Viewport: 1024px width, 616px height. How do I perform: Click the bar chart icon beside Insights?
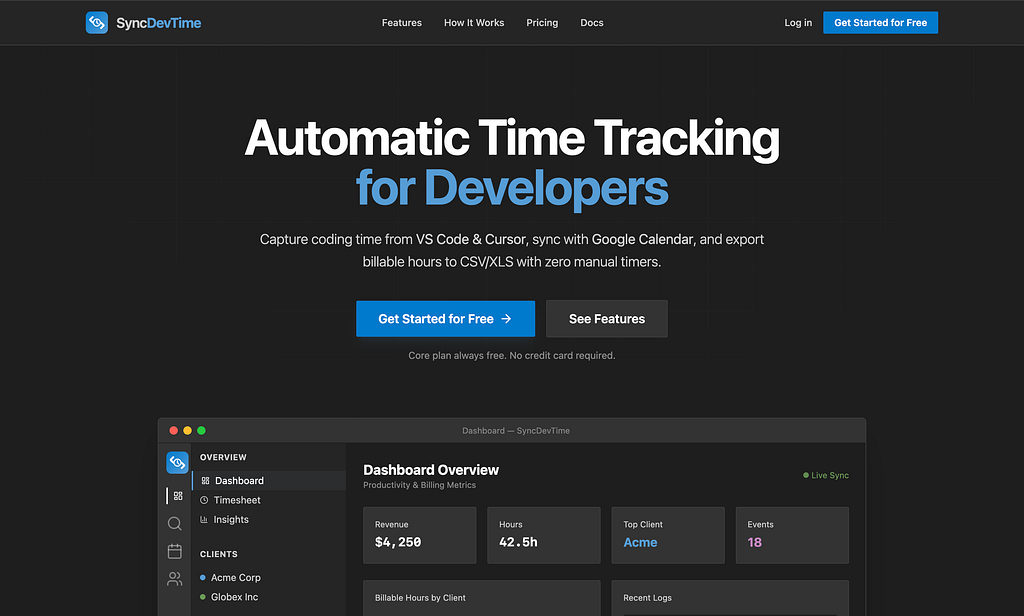[204, 520]
